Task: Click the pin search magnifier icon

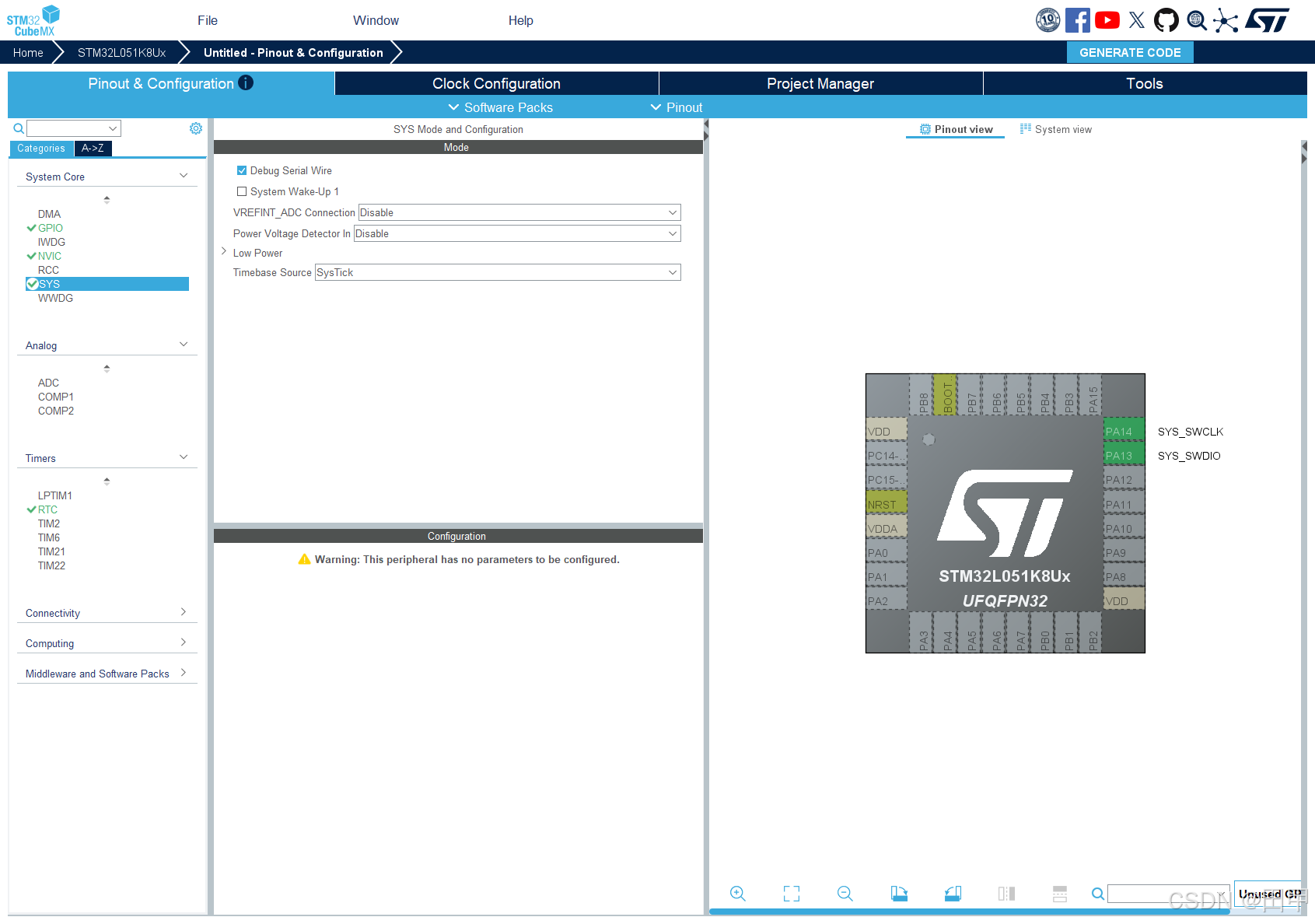Action: [x=1097, y=894]
